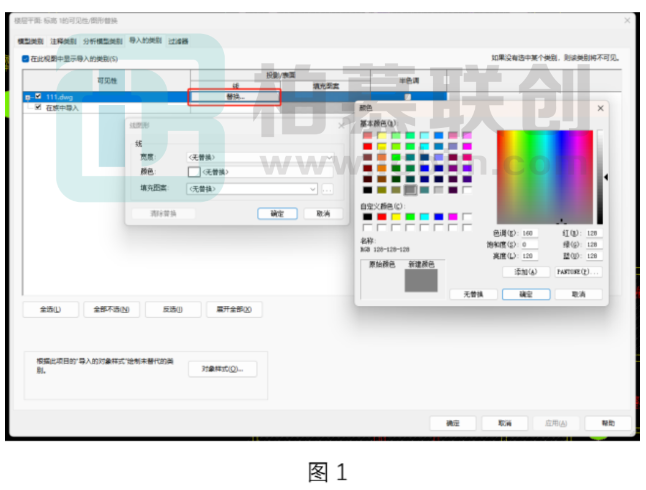The width and height of the screenshot is (646, 490).
Task: Click the 清除替换 button
Action: pos(163,213)
